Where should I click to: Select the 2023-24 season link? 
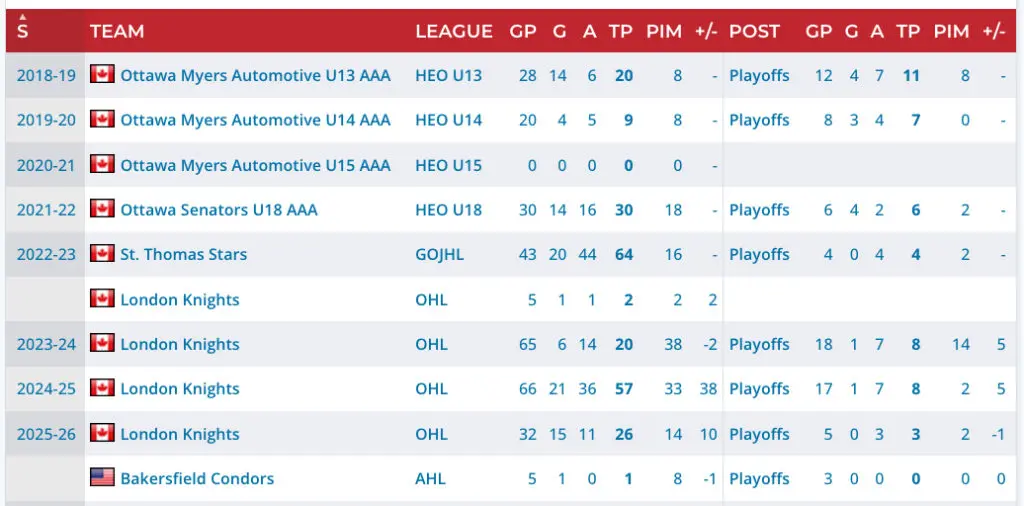[46, 344]
